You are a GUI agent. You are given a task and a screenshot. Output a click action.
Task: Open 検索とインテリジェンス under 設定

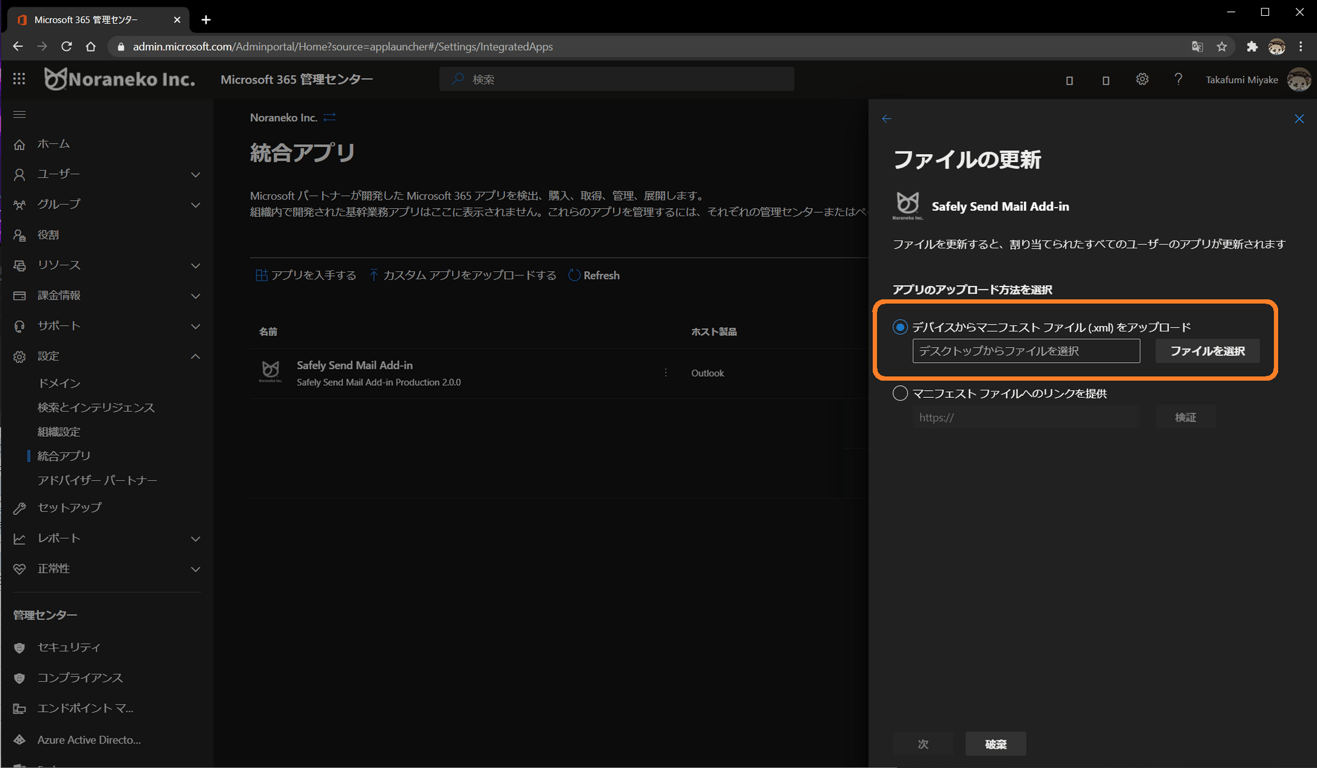tap(96, 407)
